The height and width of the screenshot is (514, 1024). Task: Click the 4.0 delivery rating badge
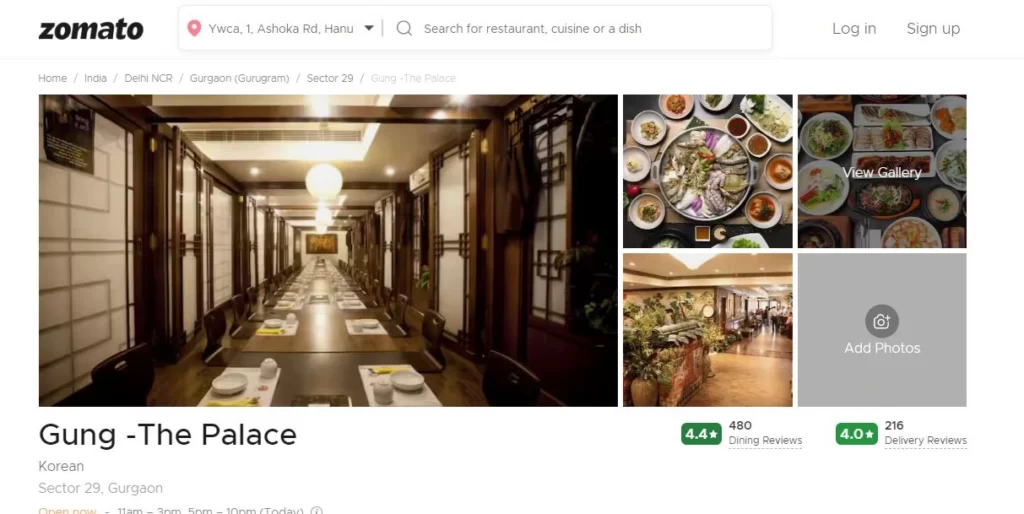coord(856,434)
